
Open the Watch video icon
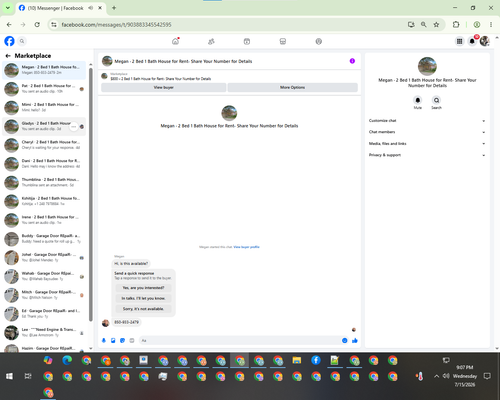(x=247, y=41)
